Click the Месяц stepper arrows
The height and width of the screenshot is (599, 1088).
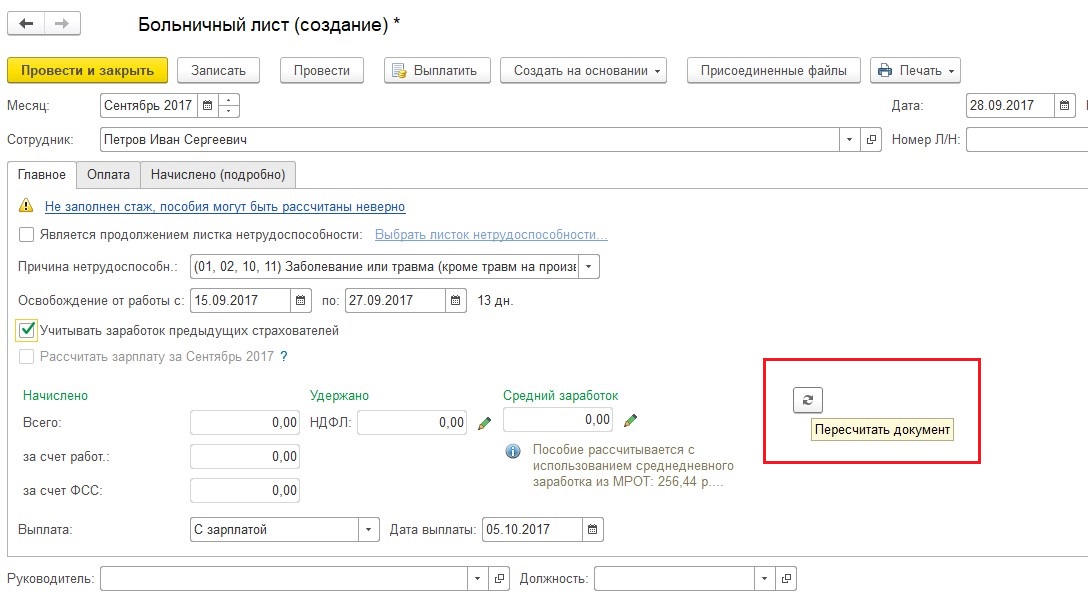click(x=229, y=105)
